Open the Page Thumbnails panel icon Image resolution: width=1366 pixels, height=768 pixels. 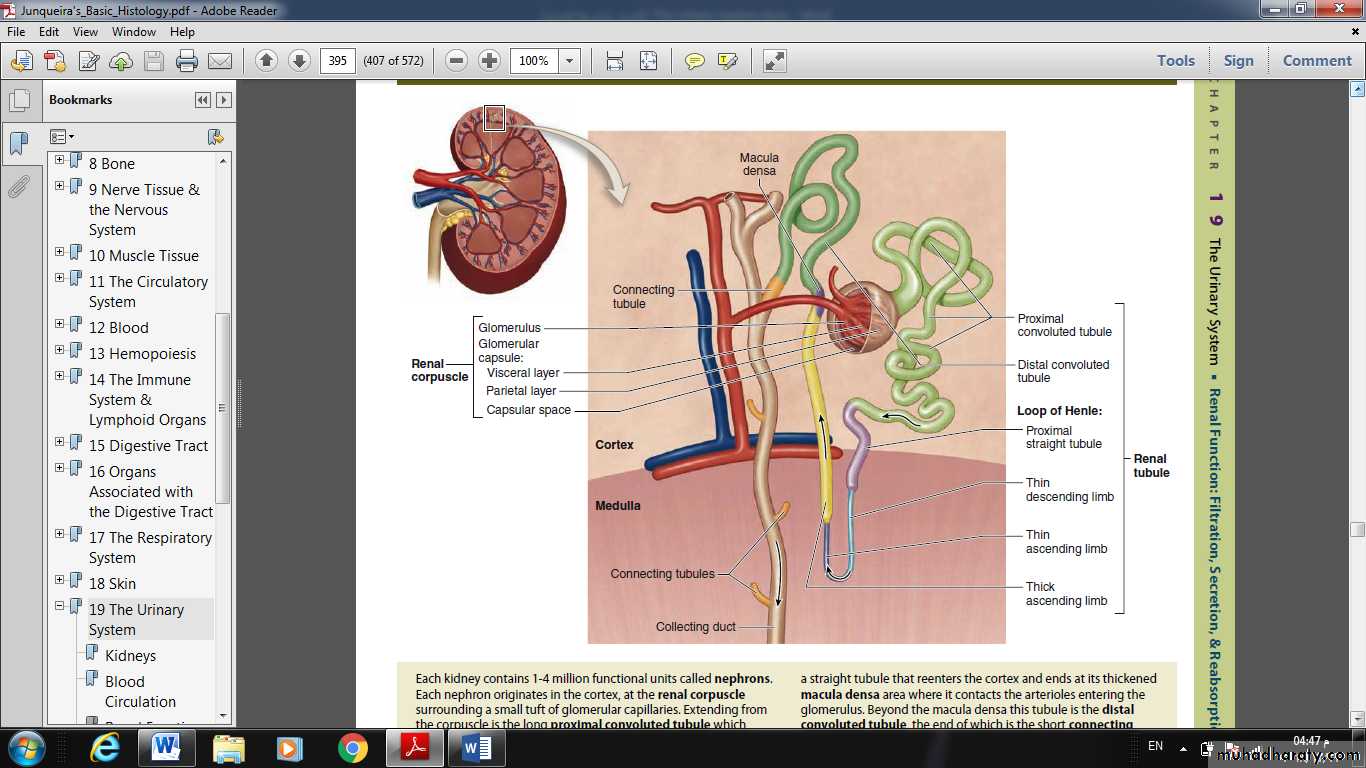click(18, 101)
